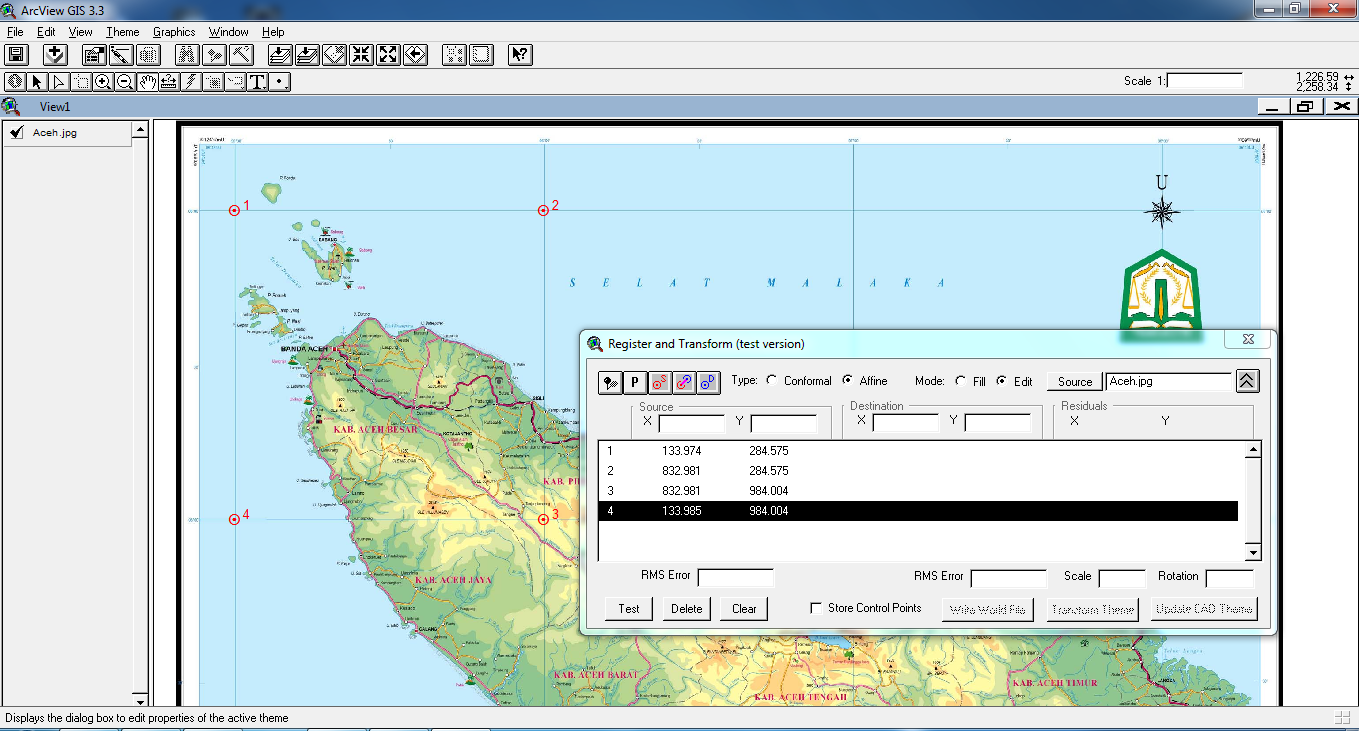
Task: Click the Add Theme icon
Action: click(x=55, y=54)
